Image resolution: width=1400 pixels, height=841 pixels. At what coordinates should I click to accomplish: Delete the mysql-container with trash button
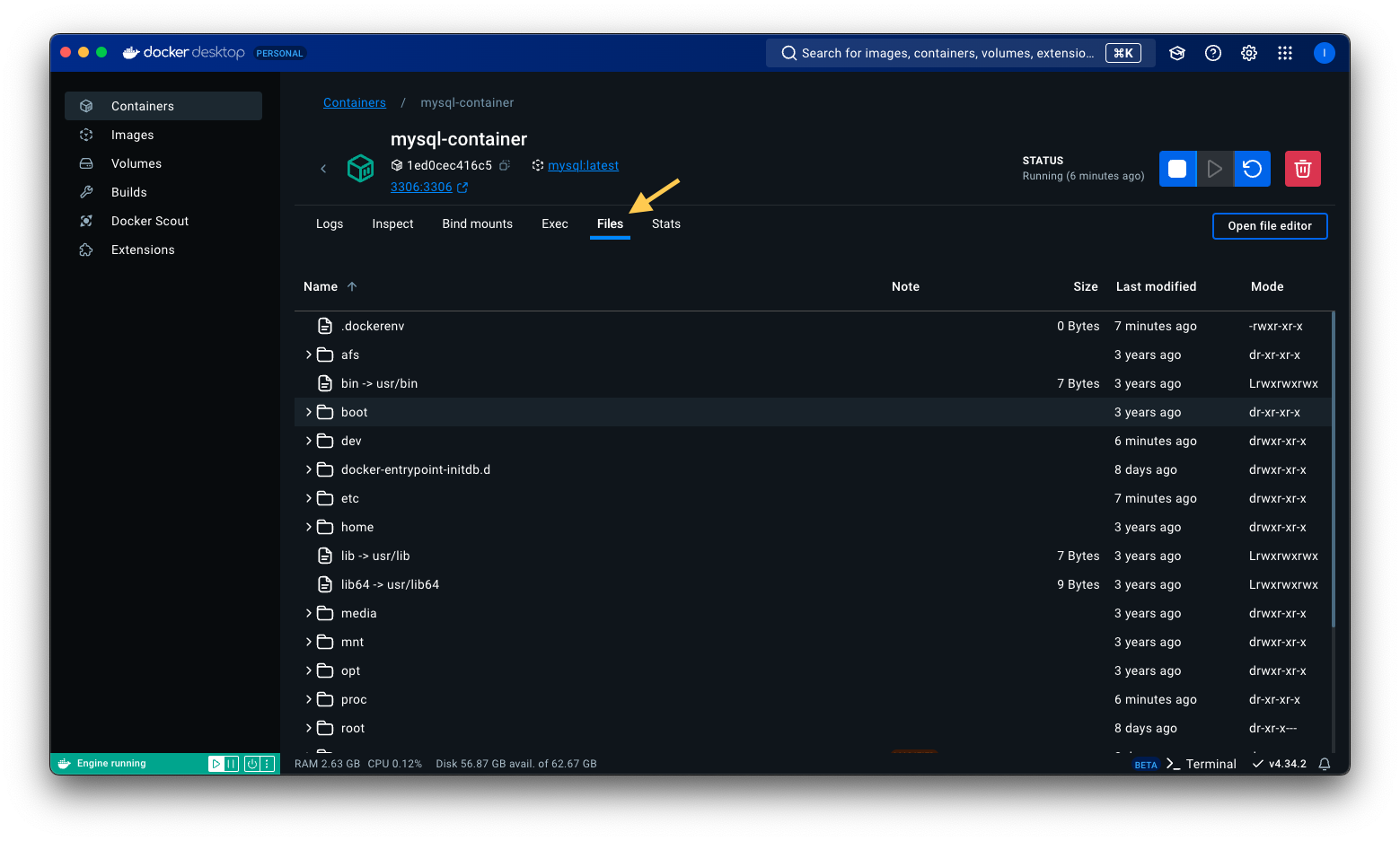[1303, 169]
